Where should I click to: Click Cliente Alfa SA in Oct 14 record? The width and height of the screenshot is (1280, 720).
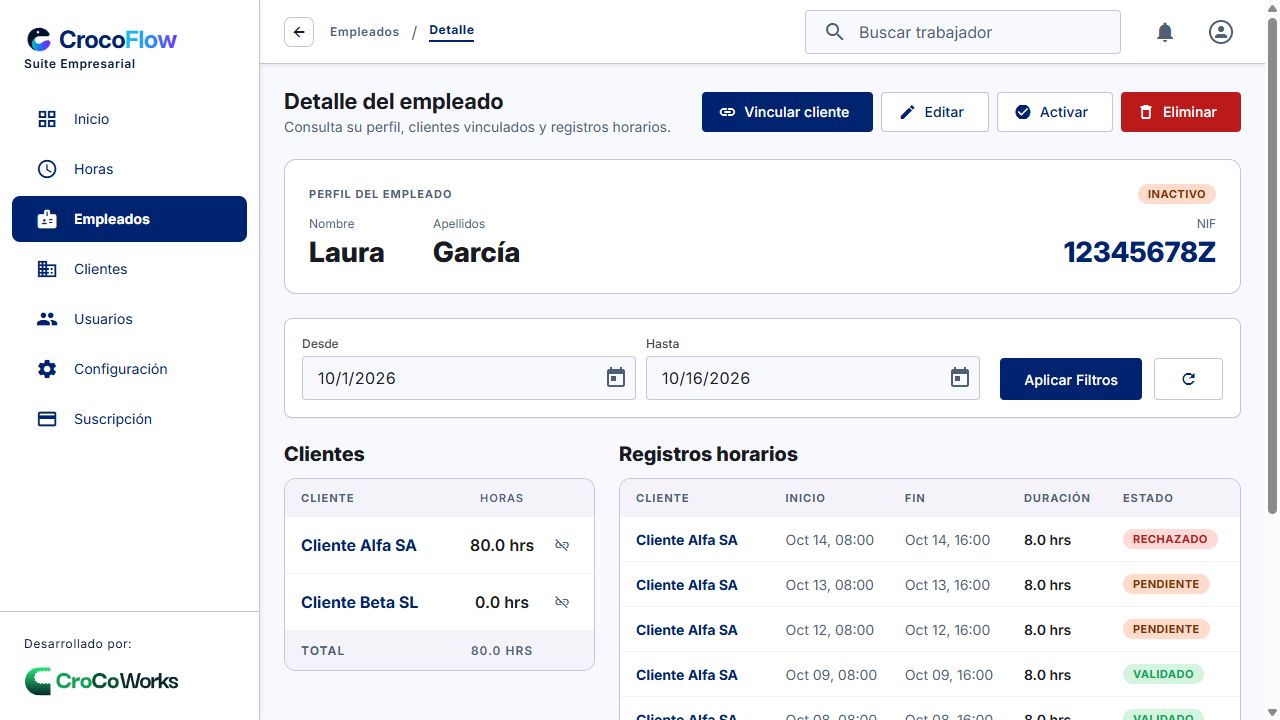687,540
